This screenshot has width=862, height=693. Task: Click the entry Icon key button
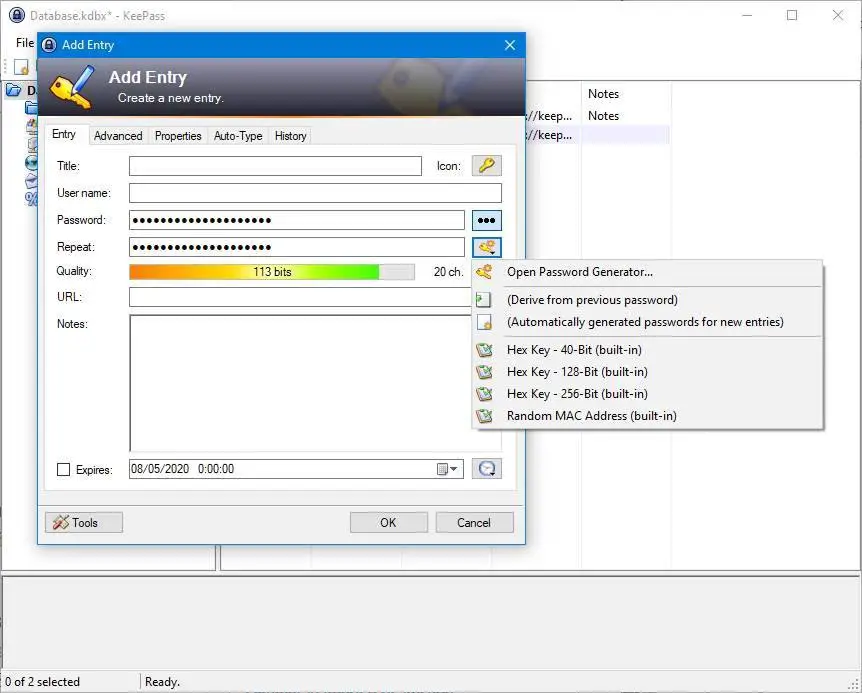tap(487, 165)
